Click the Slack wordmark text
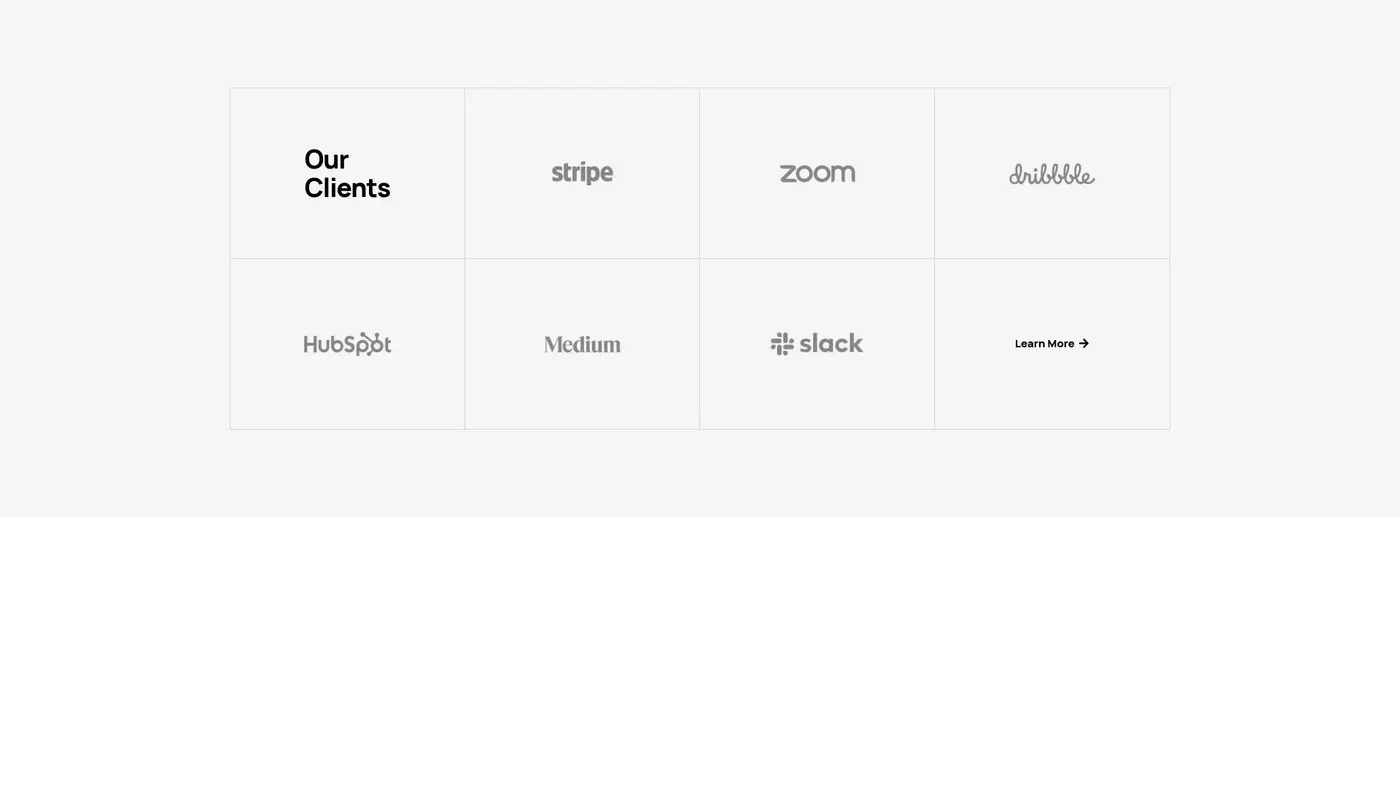Viewport: 1400px width, 788px height. [x=831, y=344]
